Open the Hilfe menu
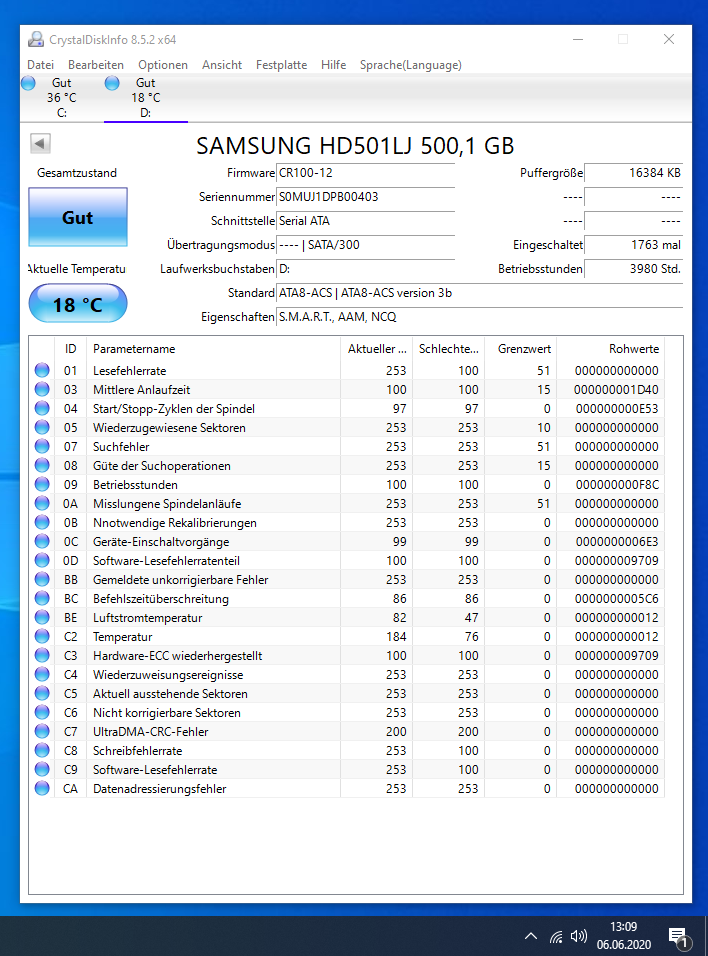The height and width of the screenshot is (956, 708). (334, 65)
